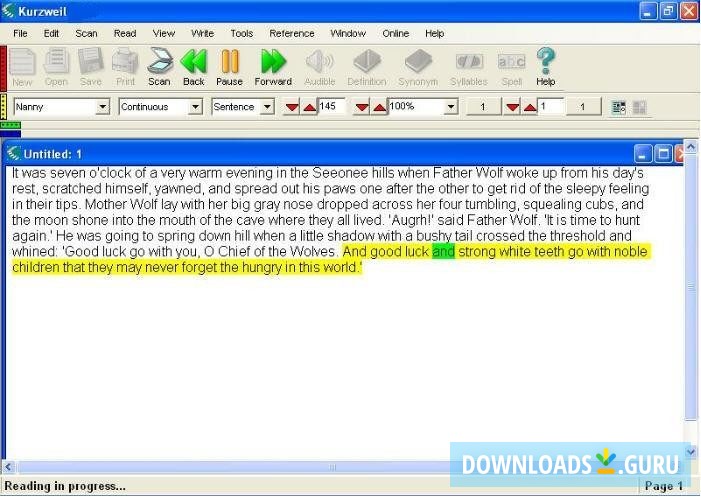Go to the next page with up arrow
Screen dimensions: 701x497
[530, 107]
